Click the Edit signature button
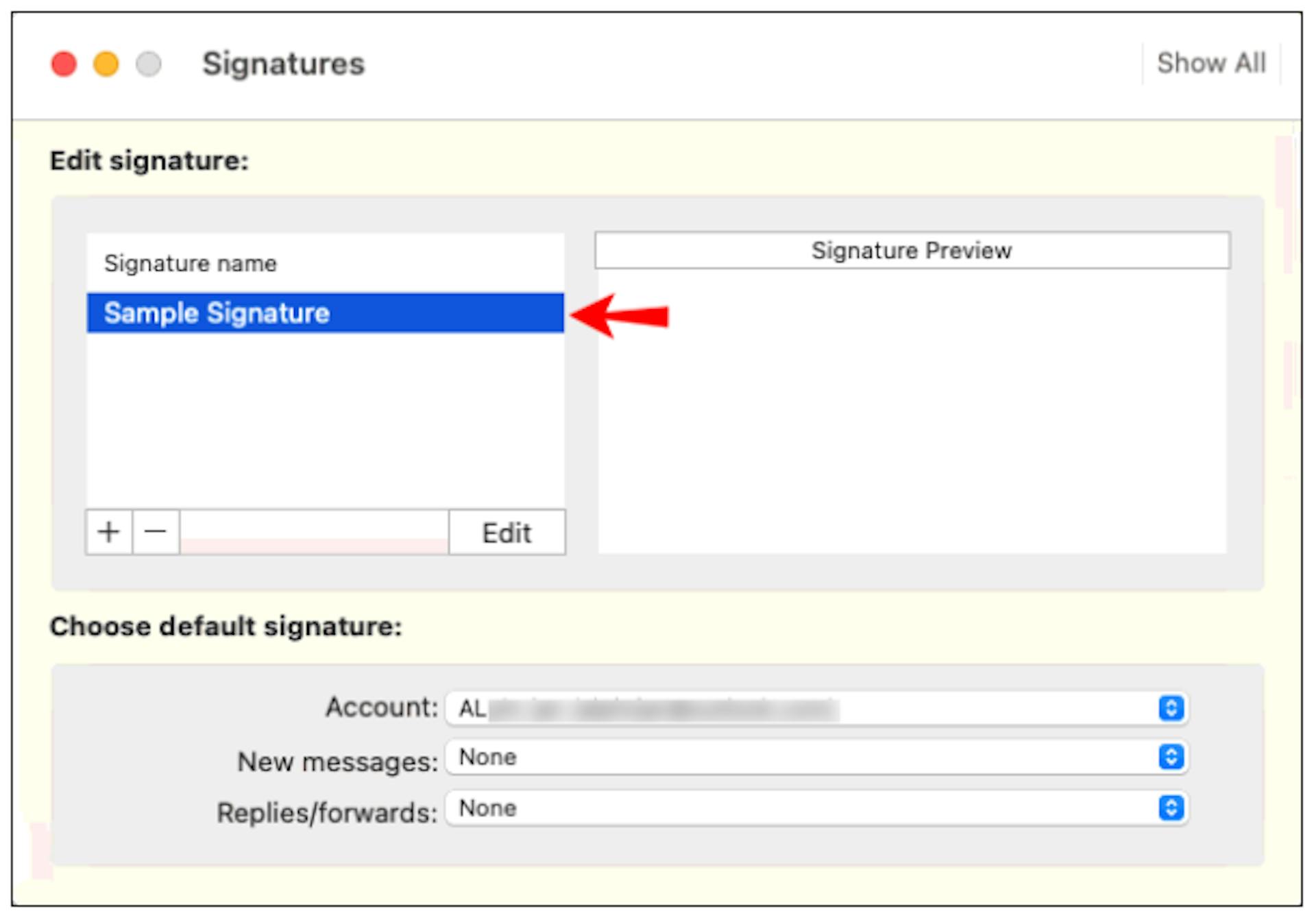Image resolution: width=1316 pixels, height=920 pixels. pyautogui.click(x=507, y=532)
